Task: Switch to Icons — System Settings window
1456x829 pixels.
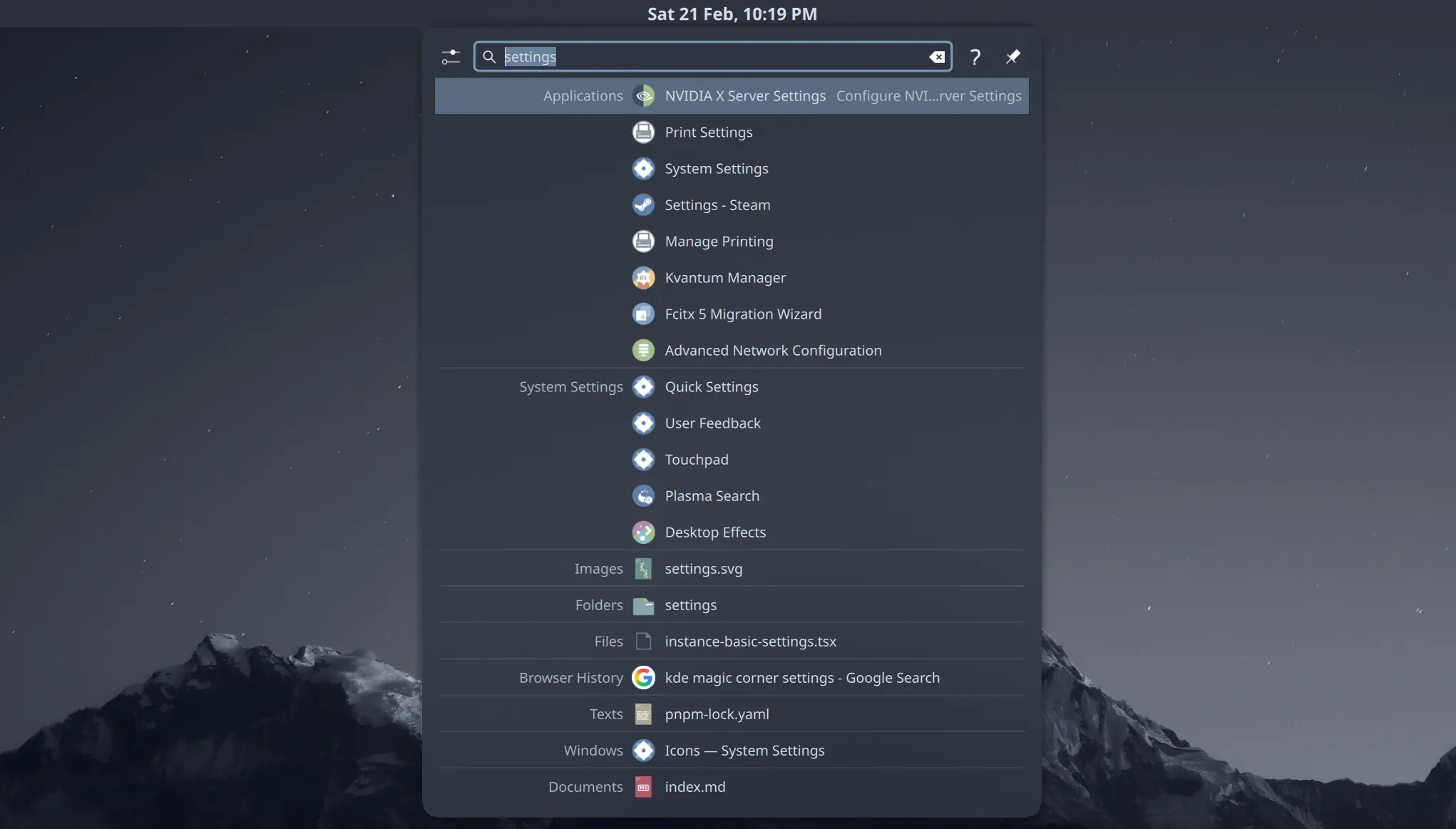Action: (x=744, y=751)
